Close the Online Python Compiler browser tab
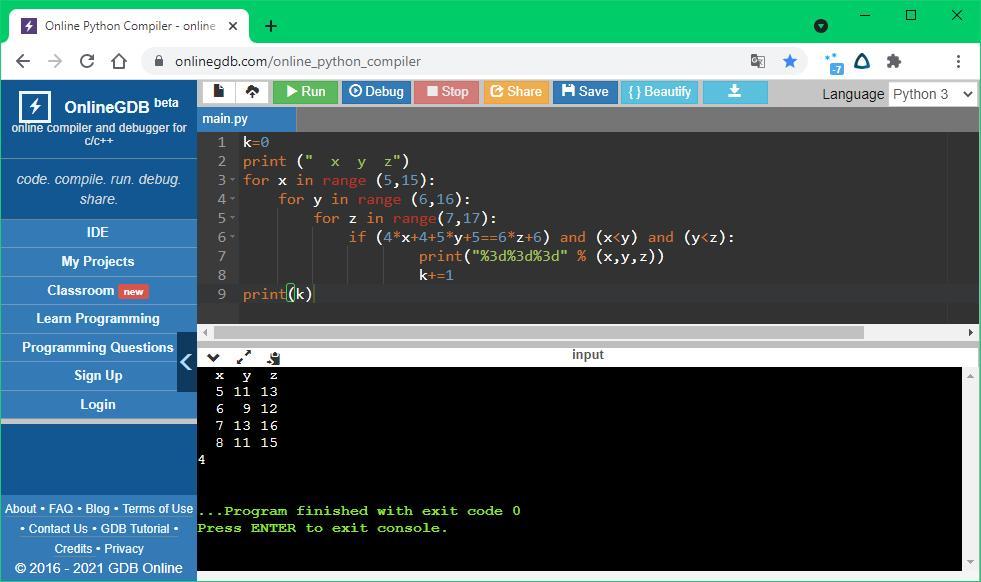The width and height of the screenshot is (981, 582). 233,26
